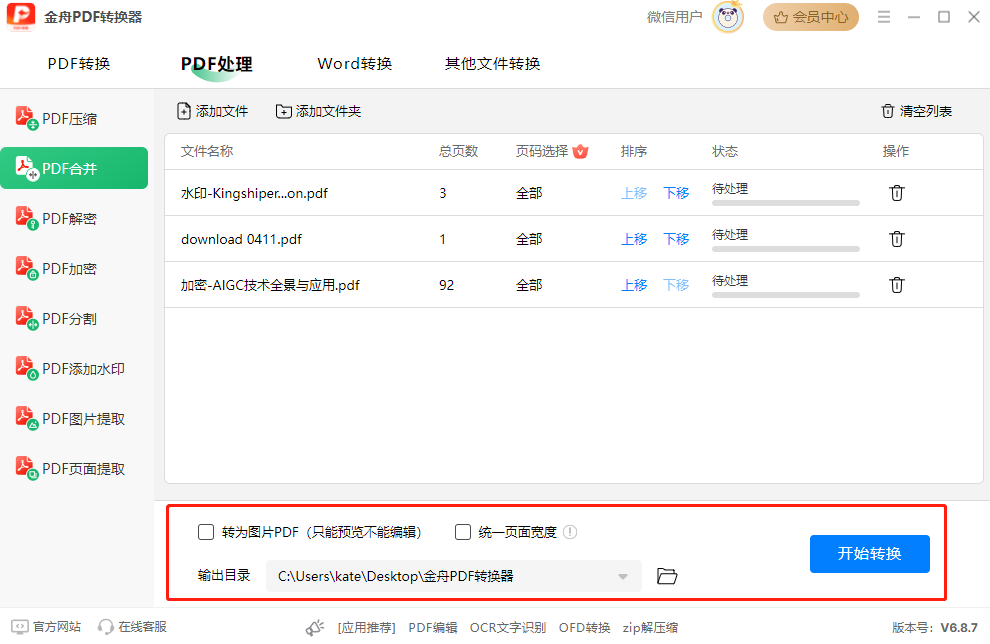This screenshot has height=644, width=990.
Task: Click the megaphone announcement icon
Action: [314, 627]
